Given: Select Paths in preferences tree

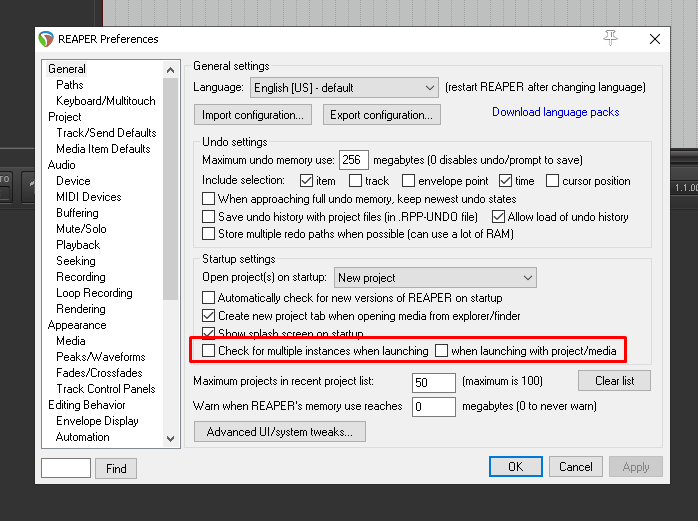Looking at the screenshot, I should click(x=69, y=85).
